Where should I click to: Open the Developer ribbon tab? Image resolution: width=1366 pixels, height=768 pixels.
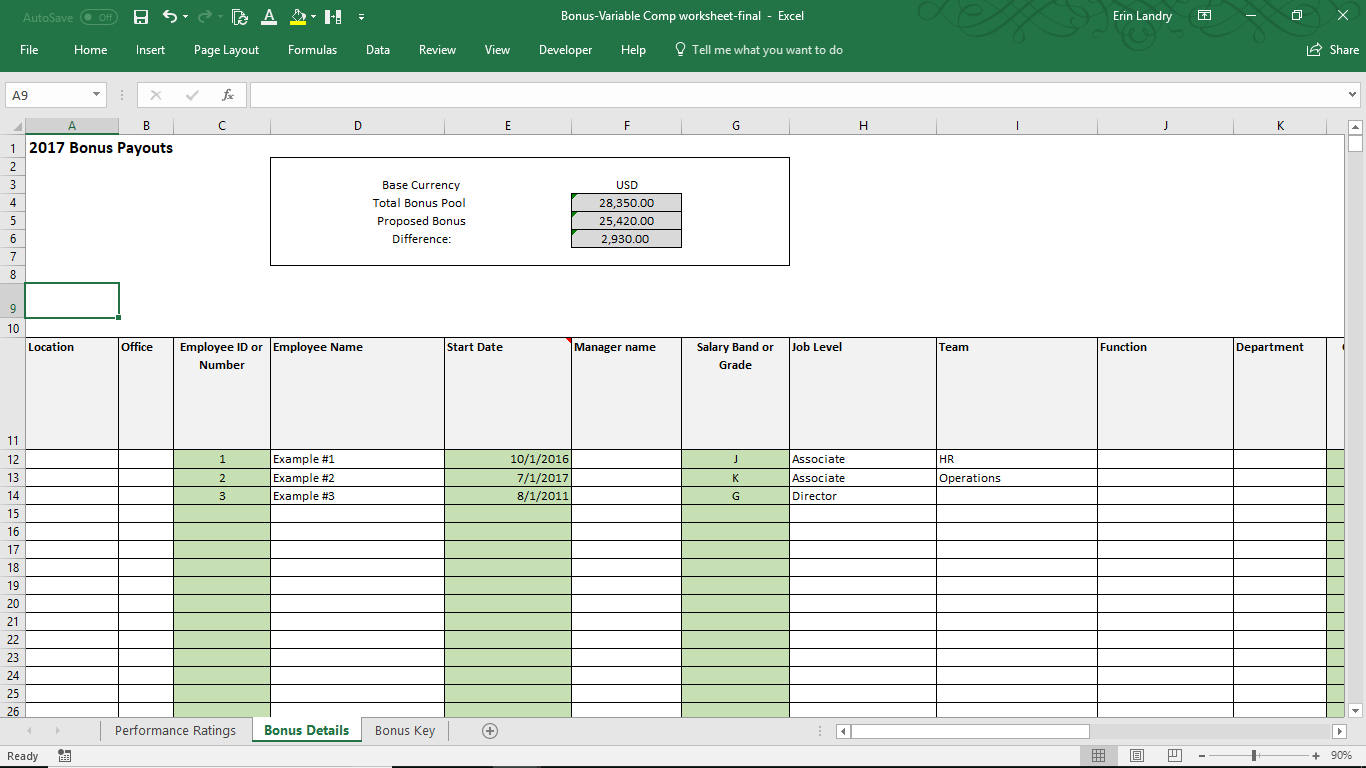(565, 50)
